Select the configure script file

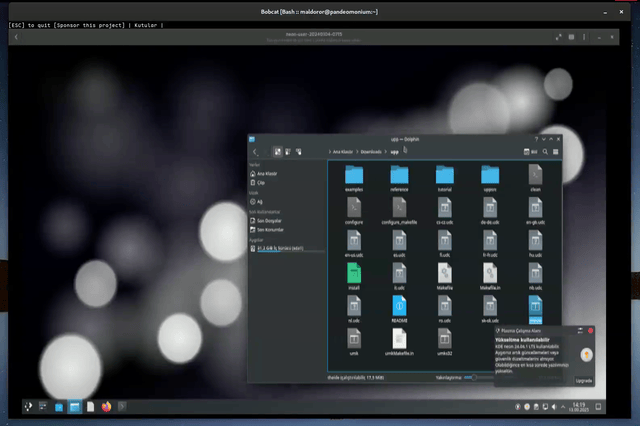(x=354, y=209)
